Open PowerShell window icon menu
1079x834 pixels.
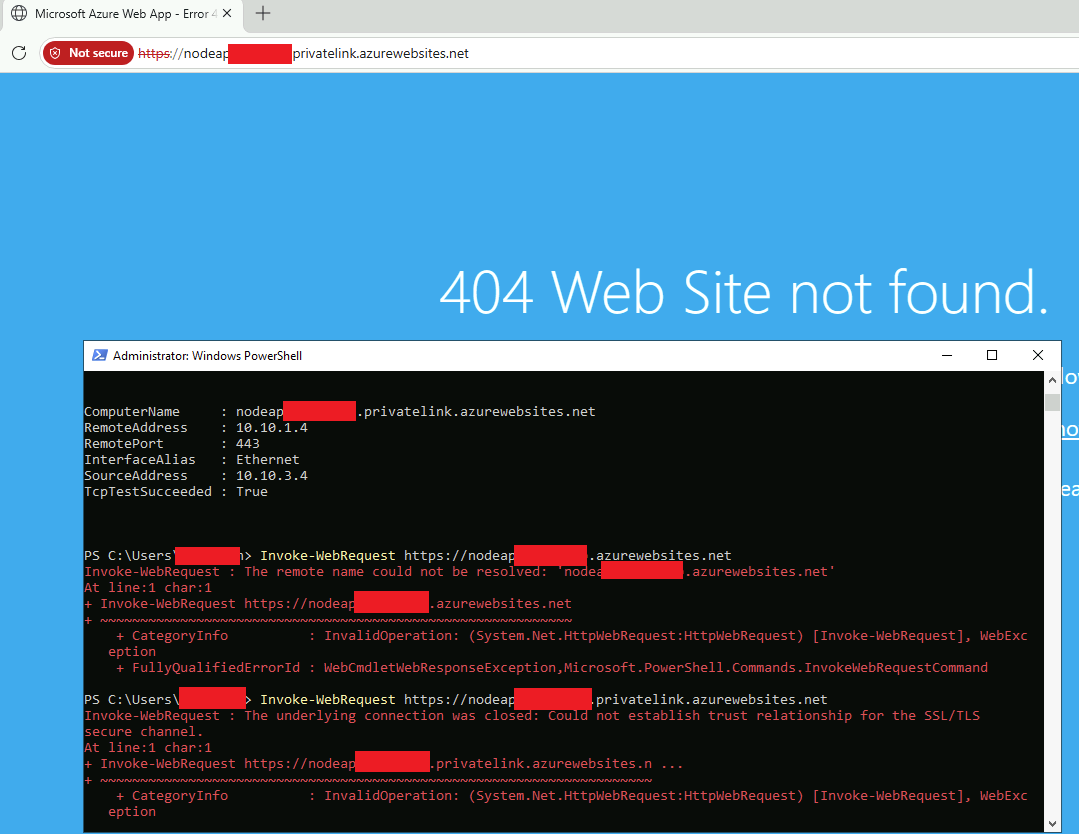point(100,355)
